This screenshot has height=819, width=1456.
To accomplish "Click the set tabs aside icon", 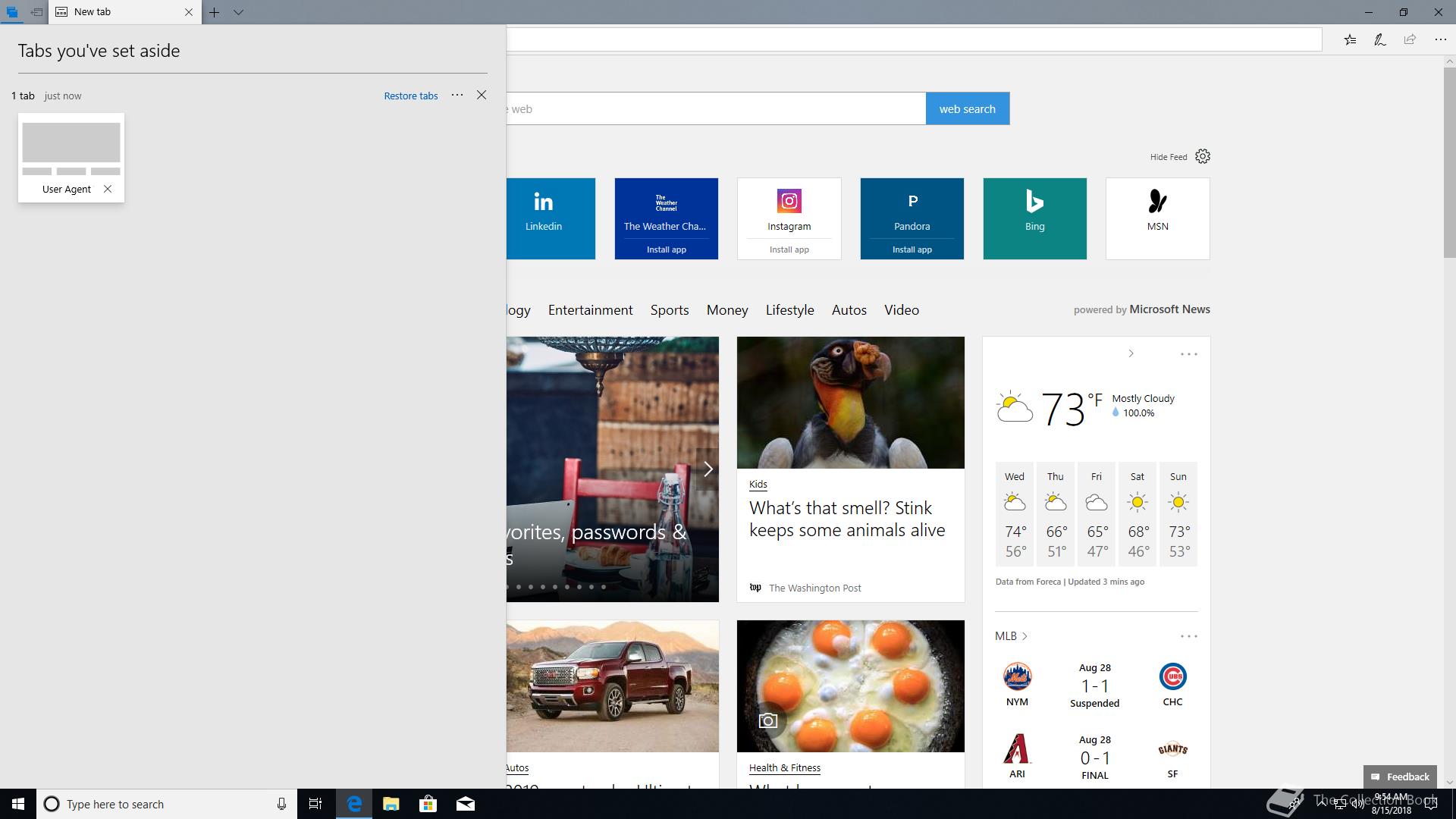I will 36,12.
